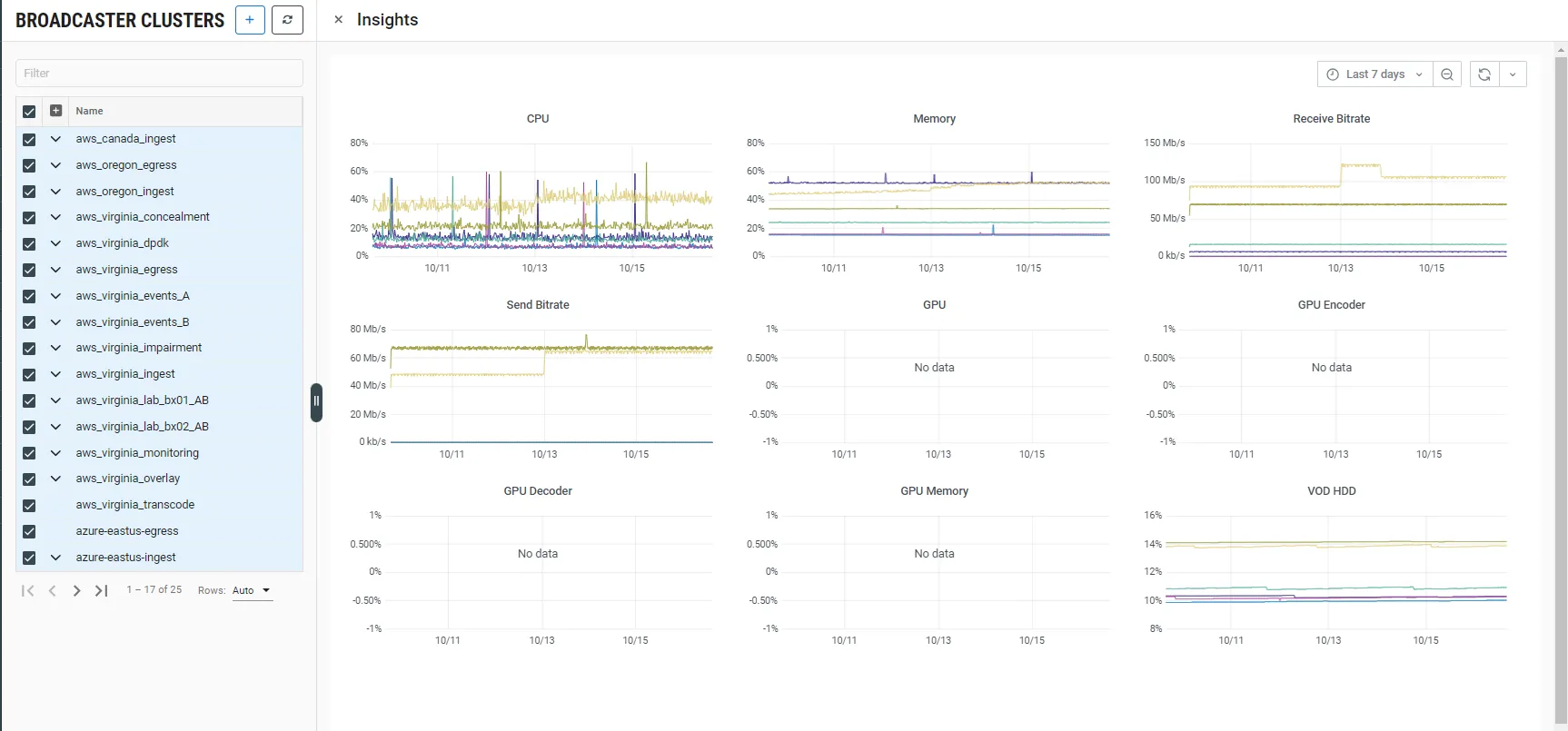The height and width of the screenshot is (731, 1568).
Task: Click the Filter input field
Action: click(x=159, y=74)
